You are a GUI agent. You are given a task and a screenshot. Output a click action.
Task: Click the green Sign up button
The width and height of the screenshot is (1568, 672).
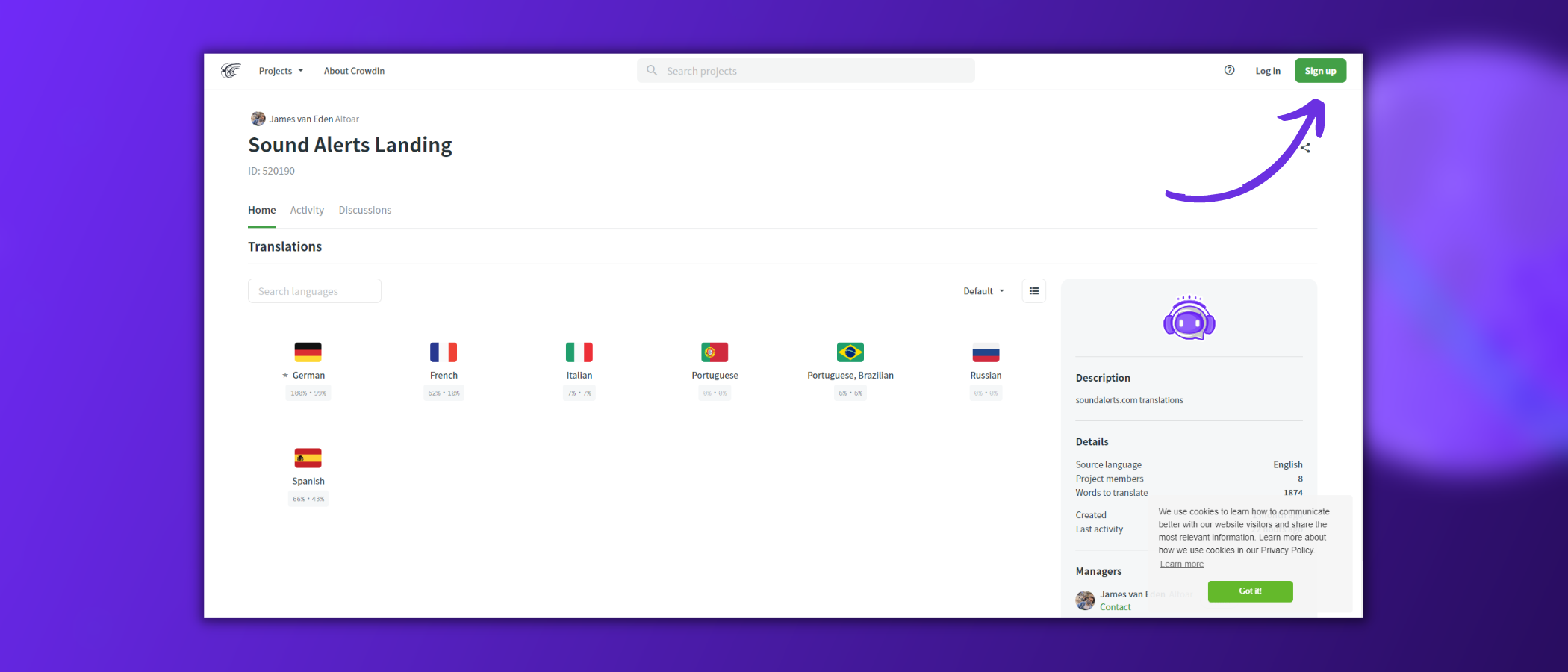click(1320, 71)
